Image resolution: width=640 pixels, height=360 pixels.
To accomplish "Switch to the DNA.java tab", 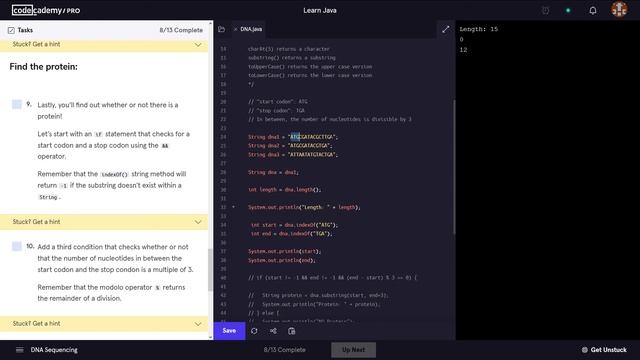I will tap(251, 29).
